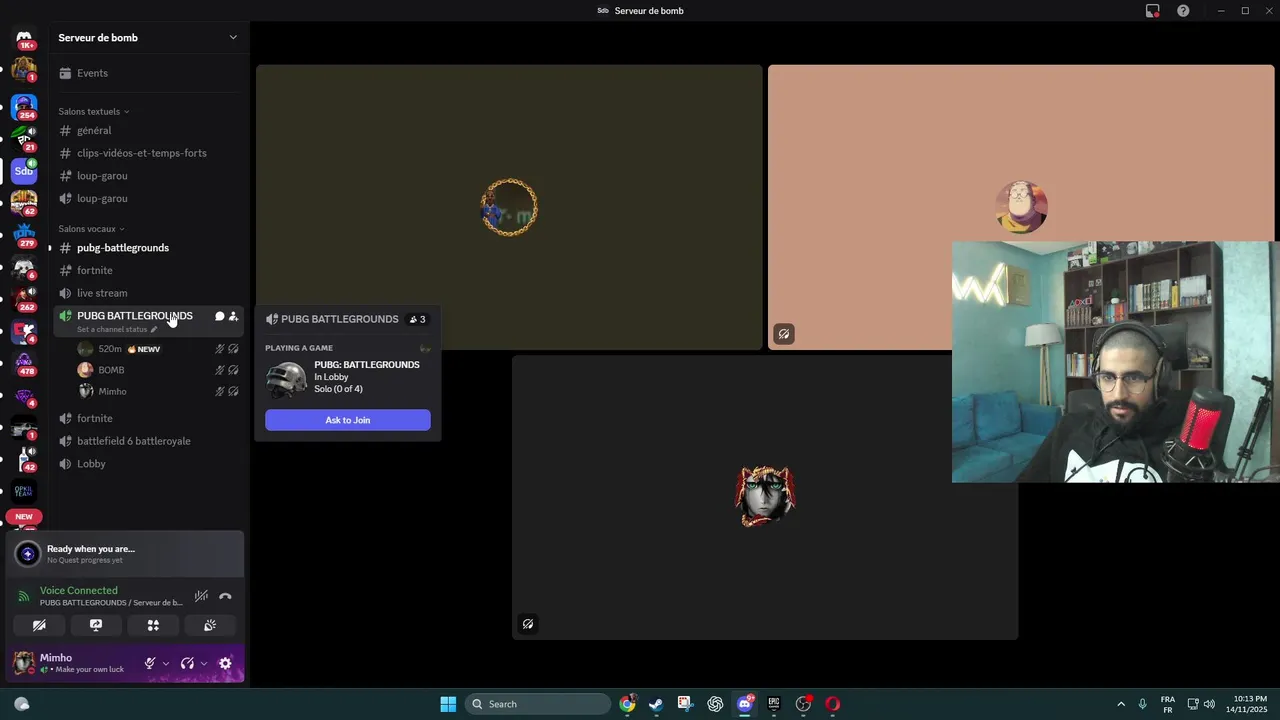Open server icon with 279 badge
Image resolution: width=1280 pixels, height=720 pixels.
click(x=24, y=235)
